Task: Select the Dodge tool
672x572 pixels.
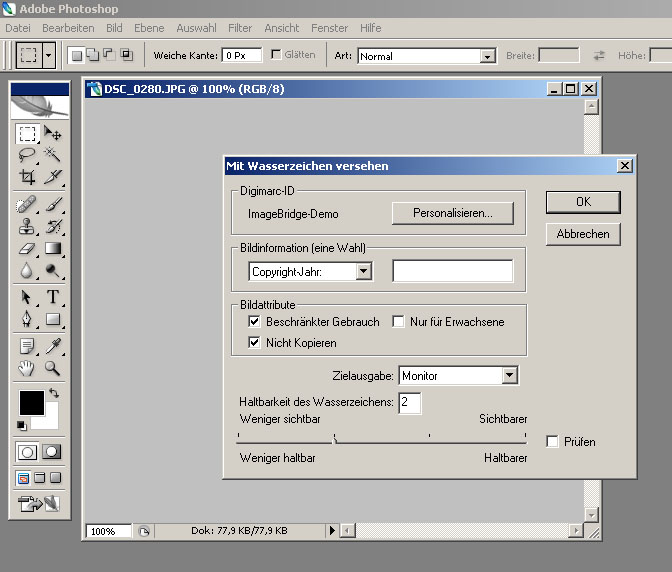Action: [53, 270]
